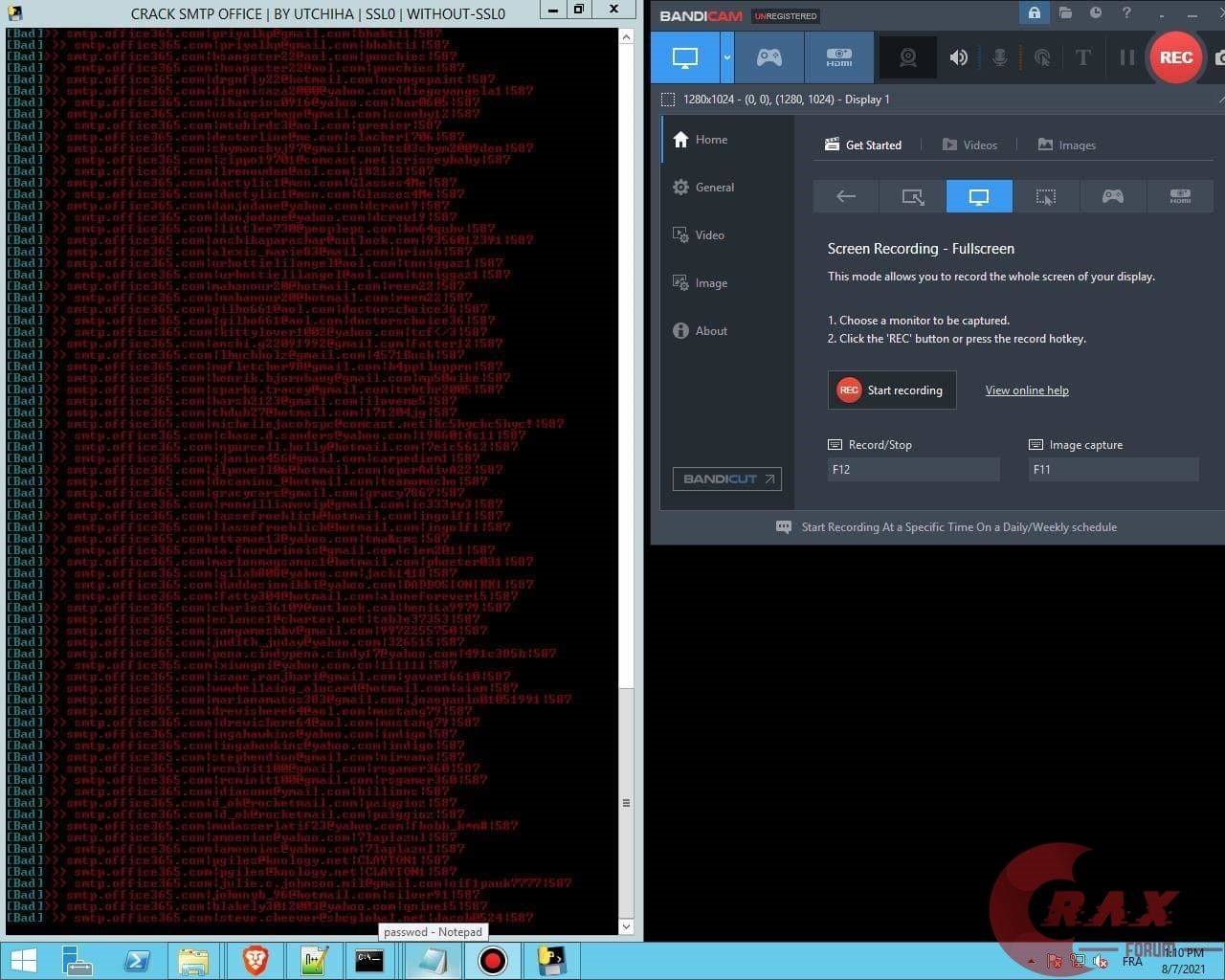Click the BANDICUT button
The height and width of the screenshot is (980, 1225).
[x=727, y=479]
